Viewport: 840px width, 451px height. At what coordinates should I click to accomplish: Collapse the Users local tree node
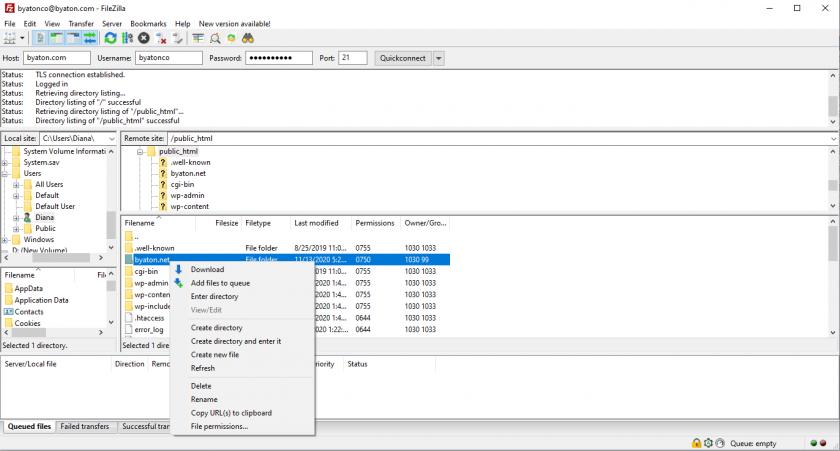click(x=5, y=174)
